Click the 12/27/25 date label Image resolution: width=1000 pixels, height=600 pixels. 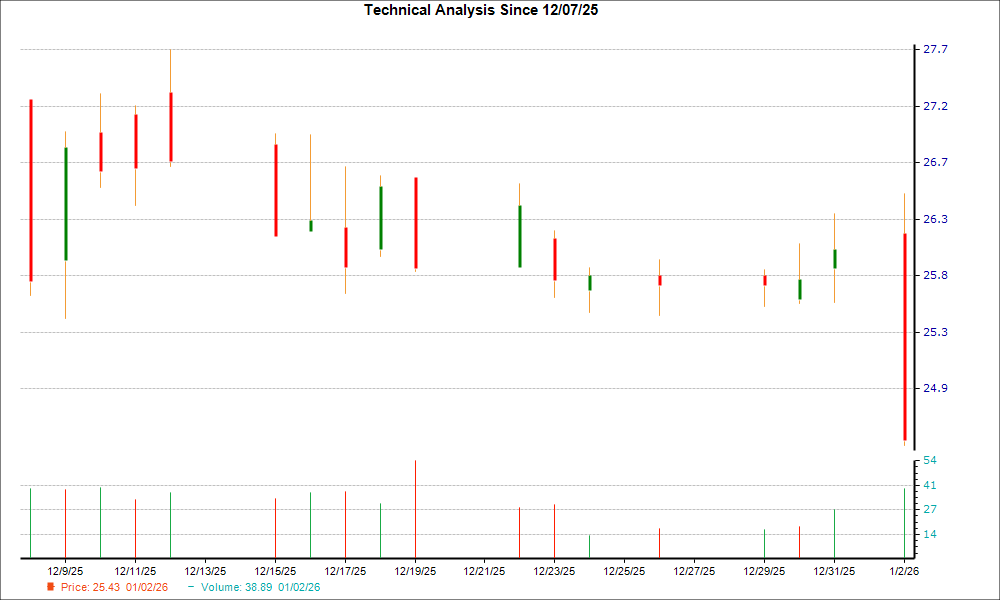(x=695, y=571)
